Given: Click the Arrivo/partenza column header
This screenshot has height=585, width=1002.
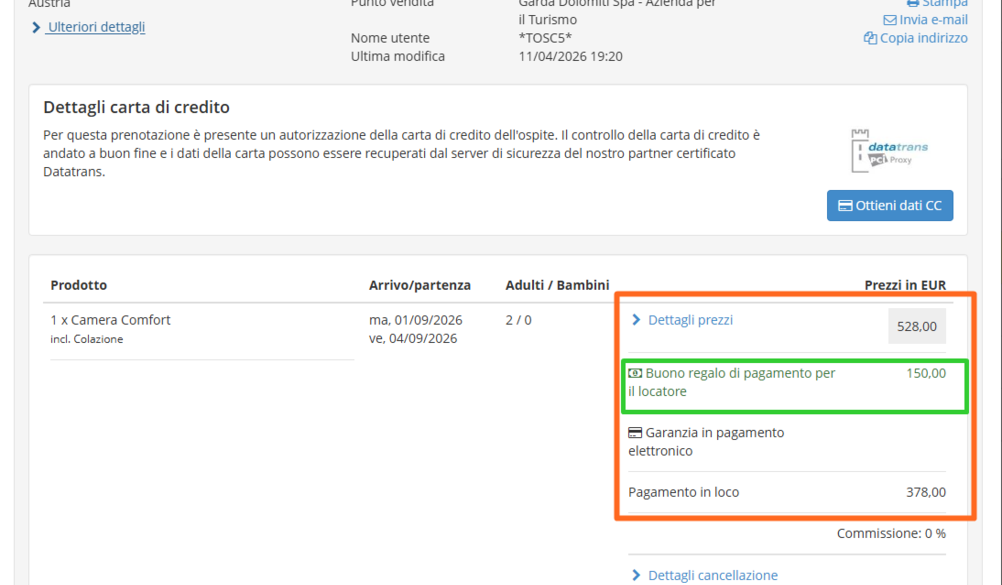Looking at the screenshot, I should pyautogui.click(x=419, y=285).
